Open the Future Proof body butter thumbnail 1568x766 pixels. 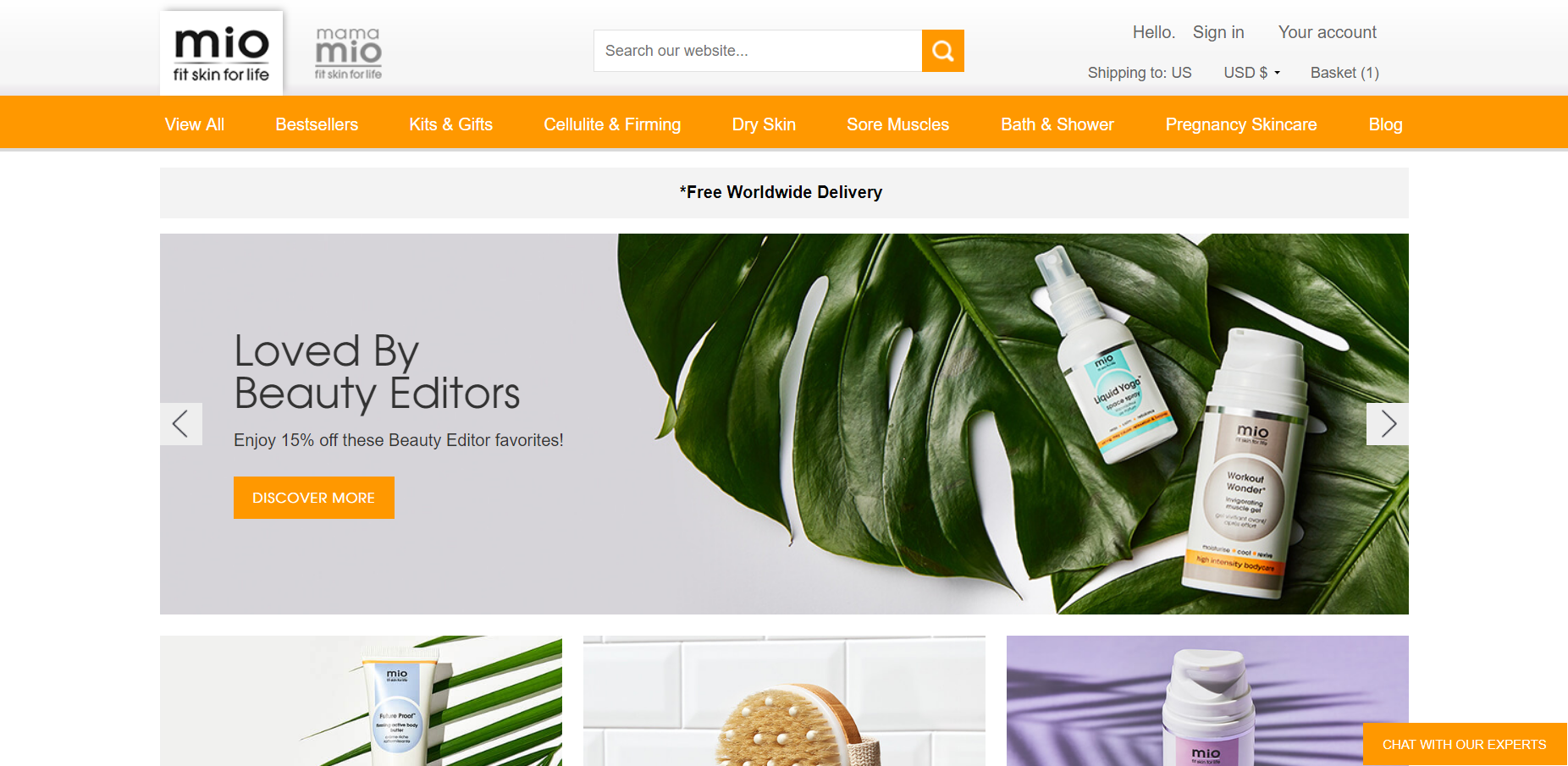[361, 701]
